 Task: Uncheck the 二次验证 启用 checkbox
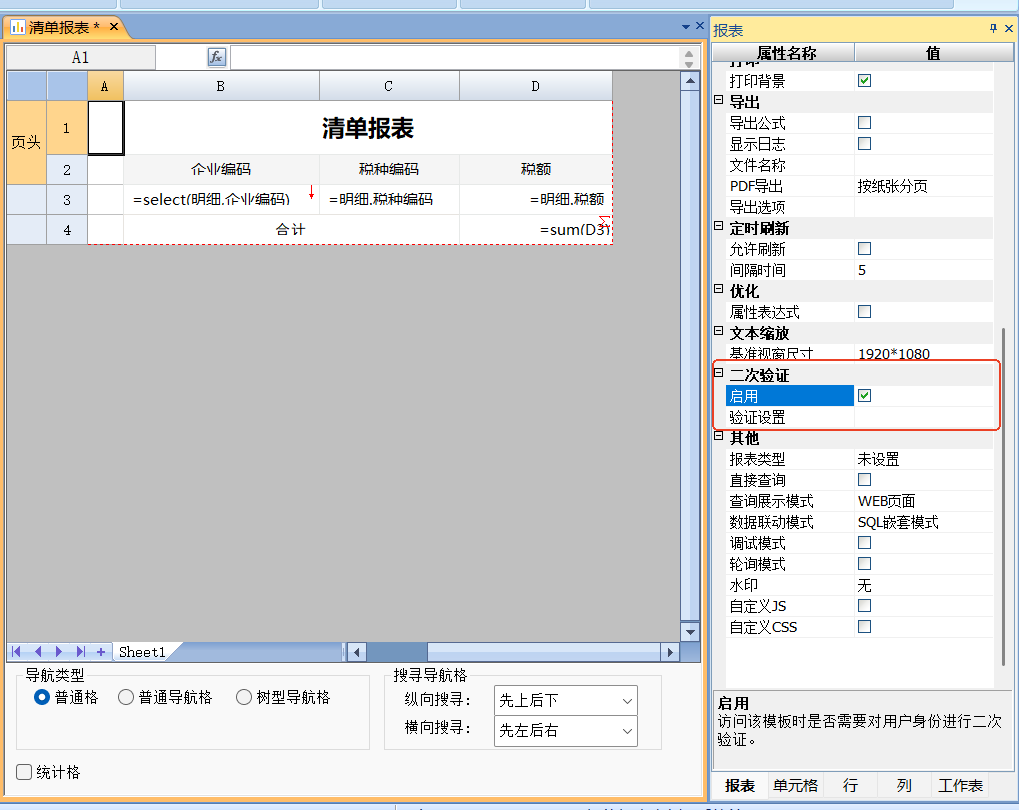point(865,396)
